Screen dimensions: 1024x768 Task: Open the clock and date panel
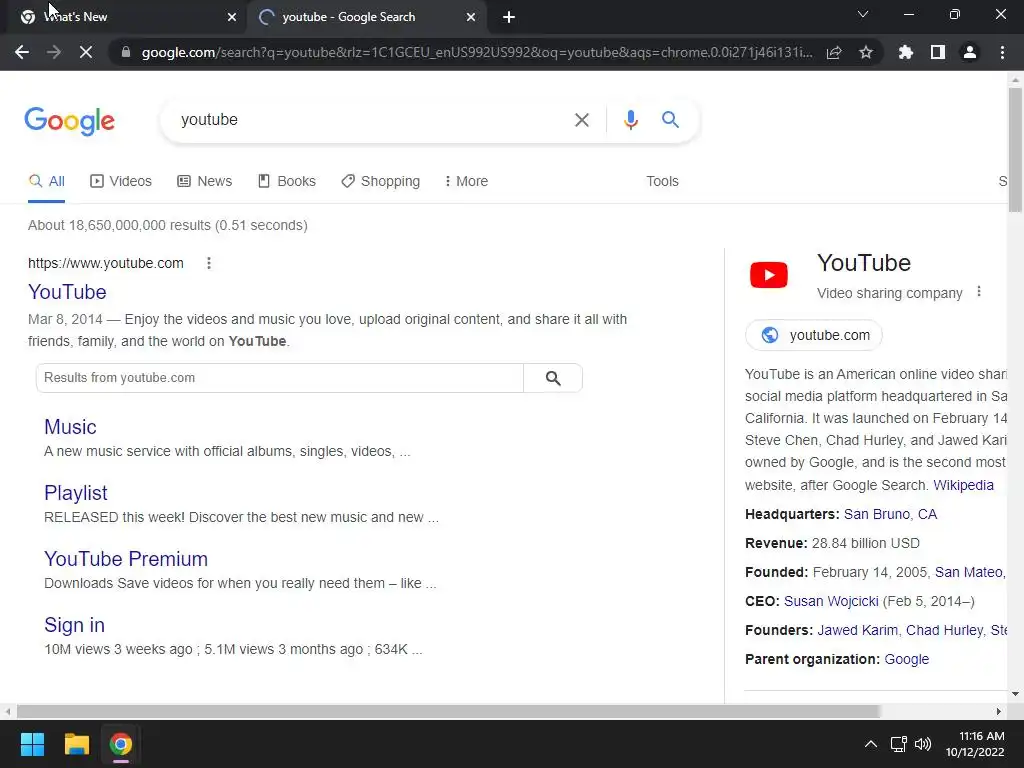976,744
